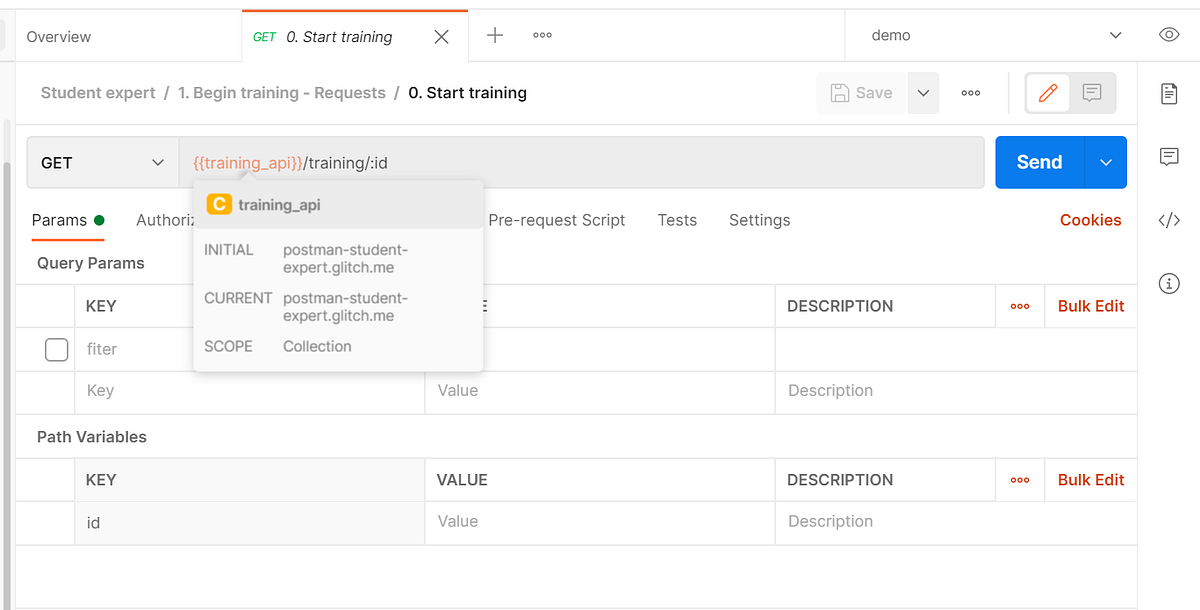Image resolution: width=1200 pixels, height=610 pixels.
Task: Open the Pre-request Script tab
Action: tap(557, 220)
